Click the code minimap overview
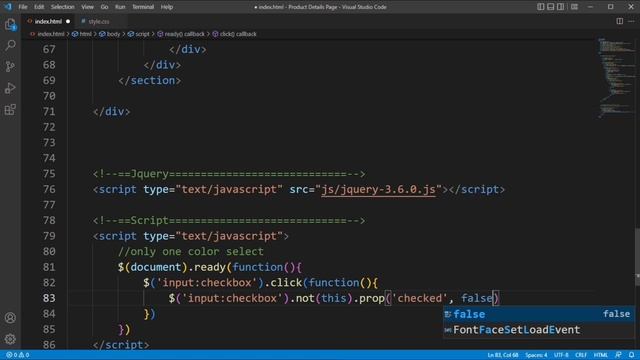Screen dimensions: 640x360 pyautogui.click(x=616, y=78)
